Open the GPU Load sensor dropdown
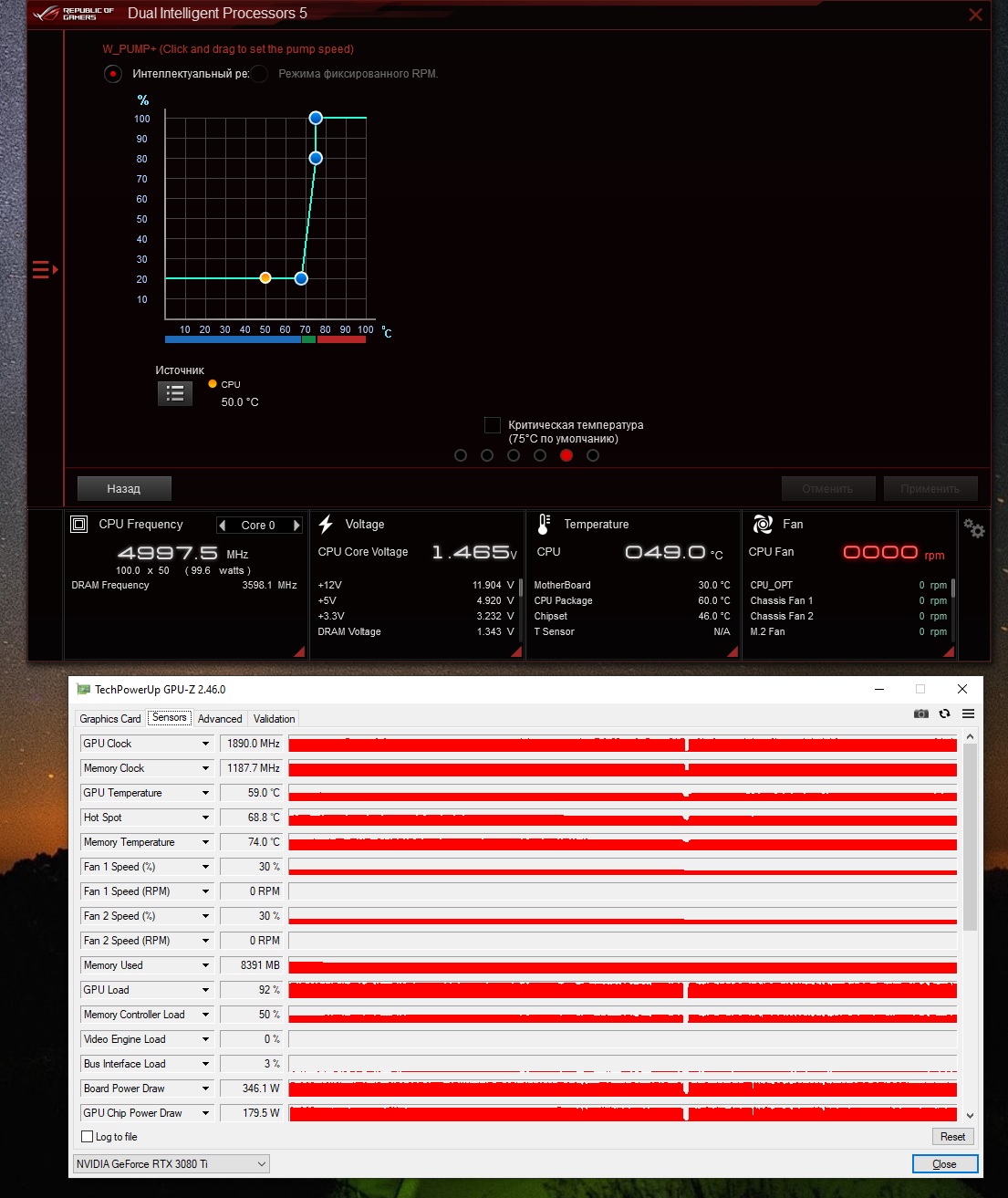Viewport: 1008px width, 1198px height. tap(205, 990)
